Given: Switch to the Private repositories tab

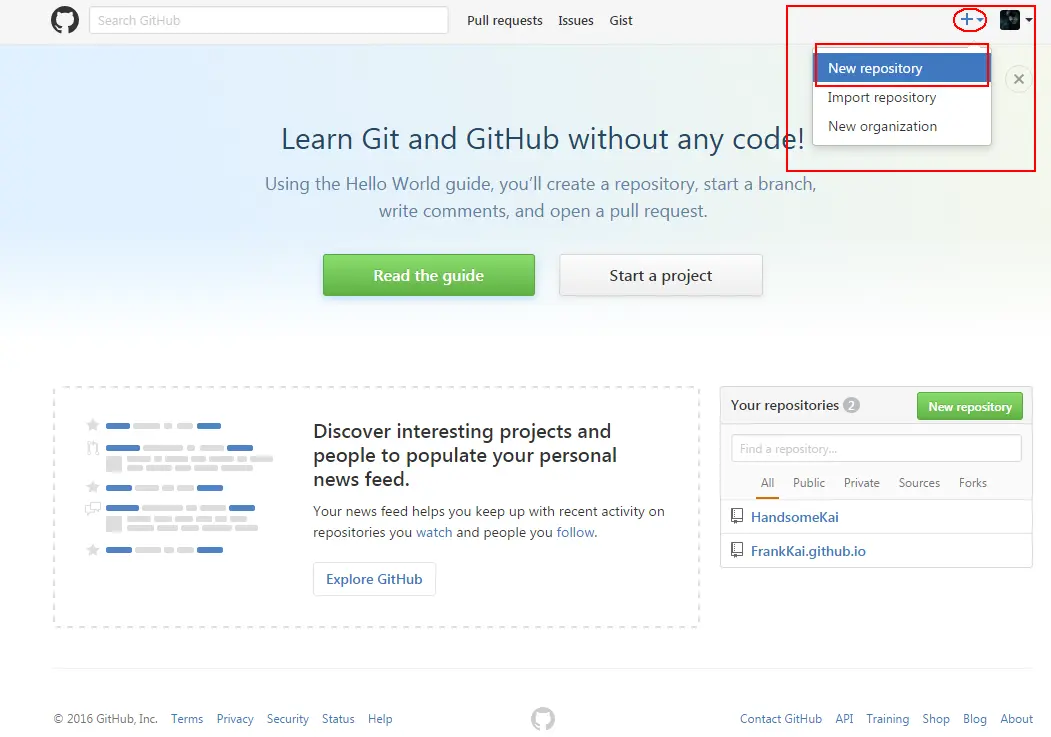Looking at the screenshot, I should 861,483.
